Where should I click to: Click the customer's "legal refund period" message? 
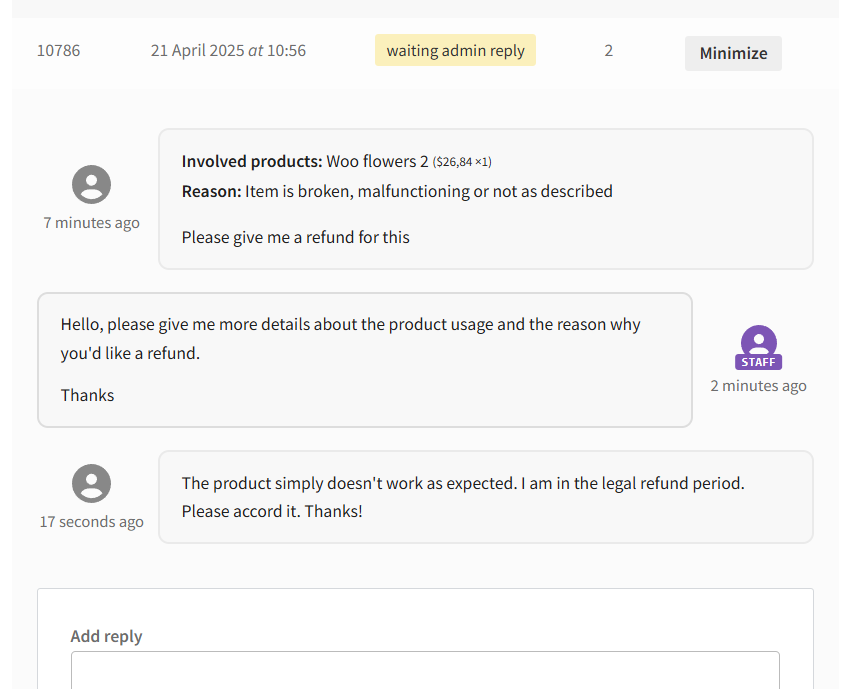(463, 497)
